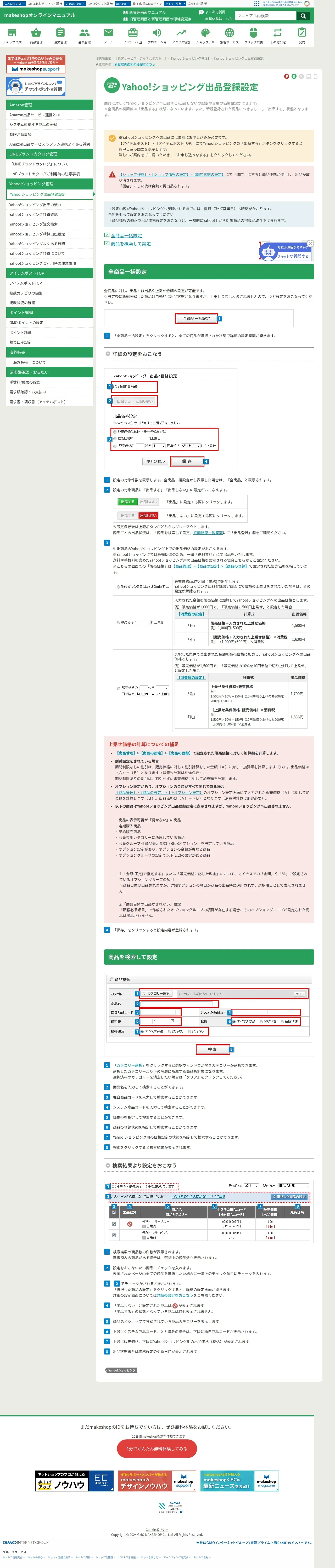Image resolution: width=335 pixels, height=1568 pixels.
Task: Open the GMOクリック証券 top link
Action: [100, 4]
